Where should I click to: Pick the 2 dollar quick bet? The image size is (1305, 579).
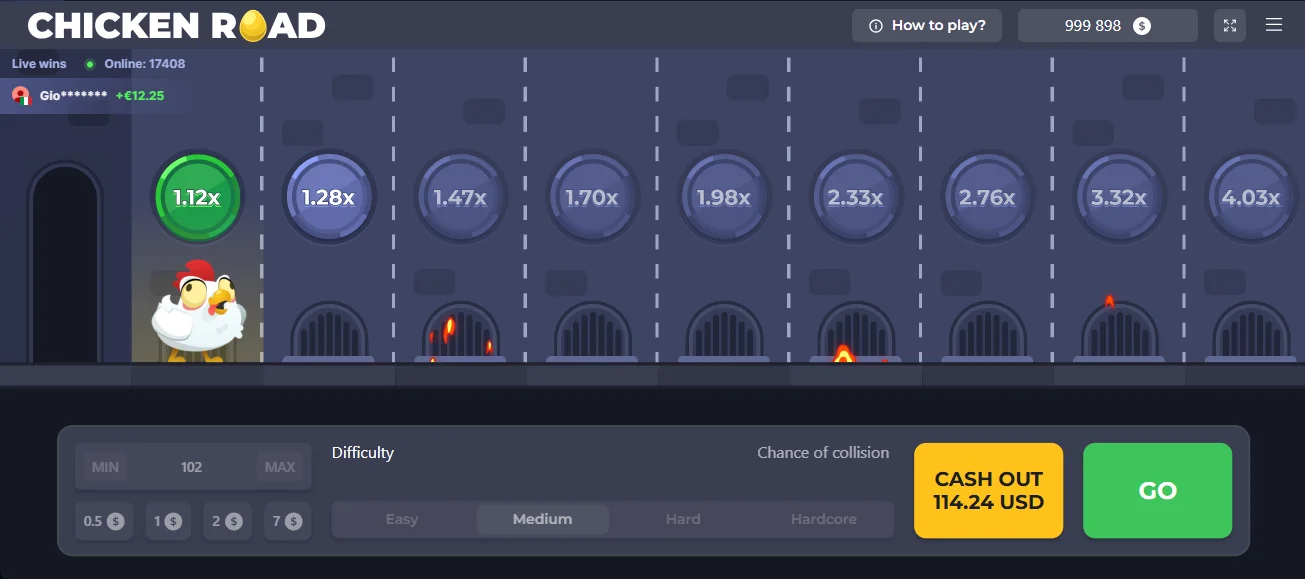[x=227, y=521]
